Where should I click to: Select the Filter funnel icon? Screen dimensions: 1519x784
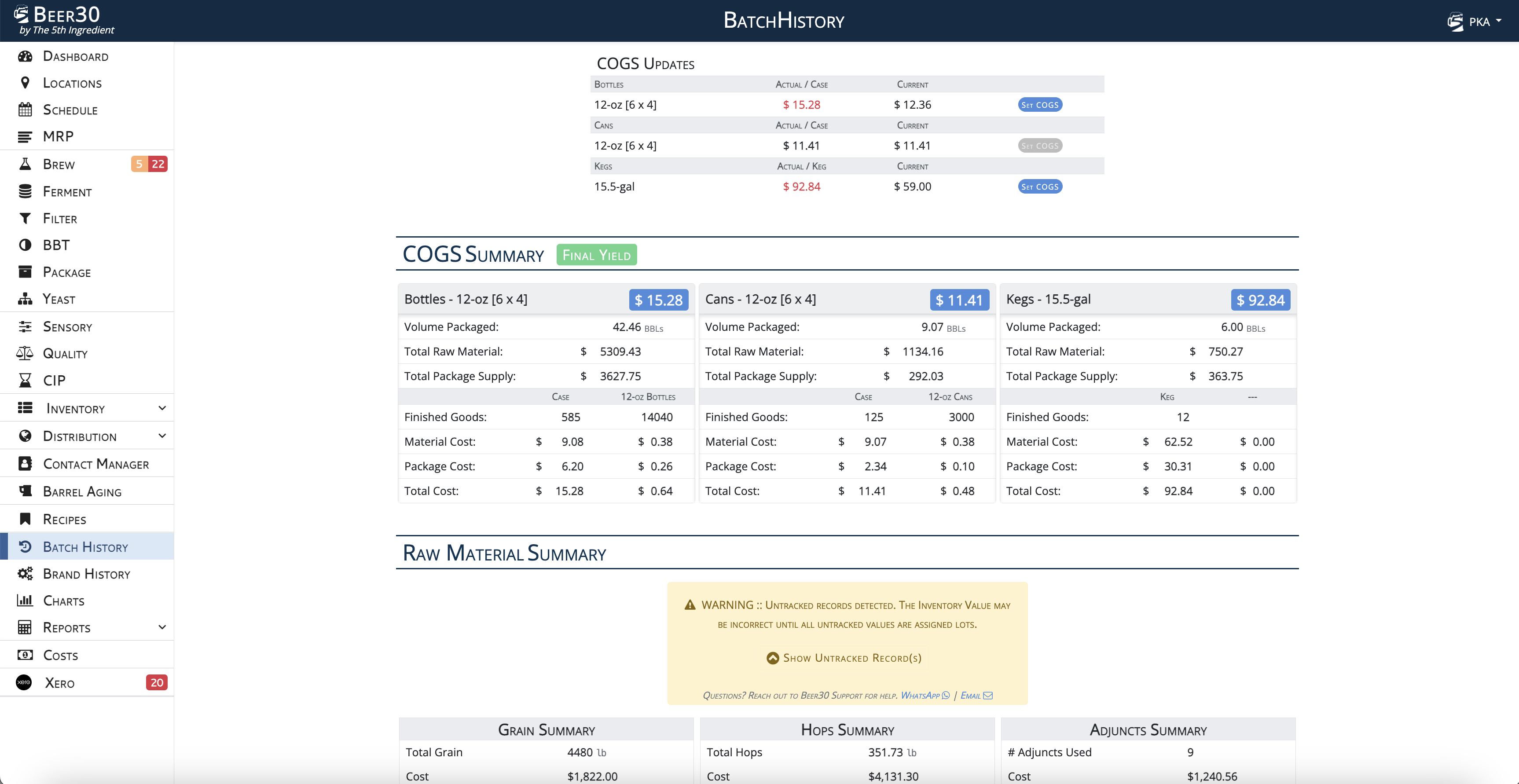(25, 219)
